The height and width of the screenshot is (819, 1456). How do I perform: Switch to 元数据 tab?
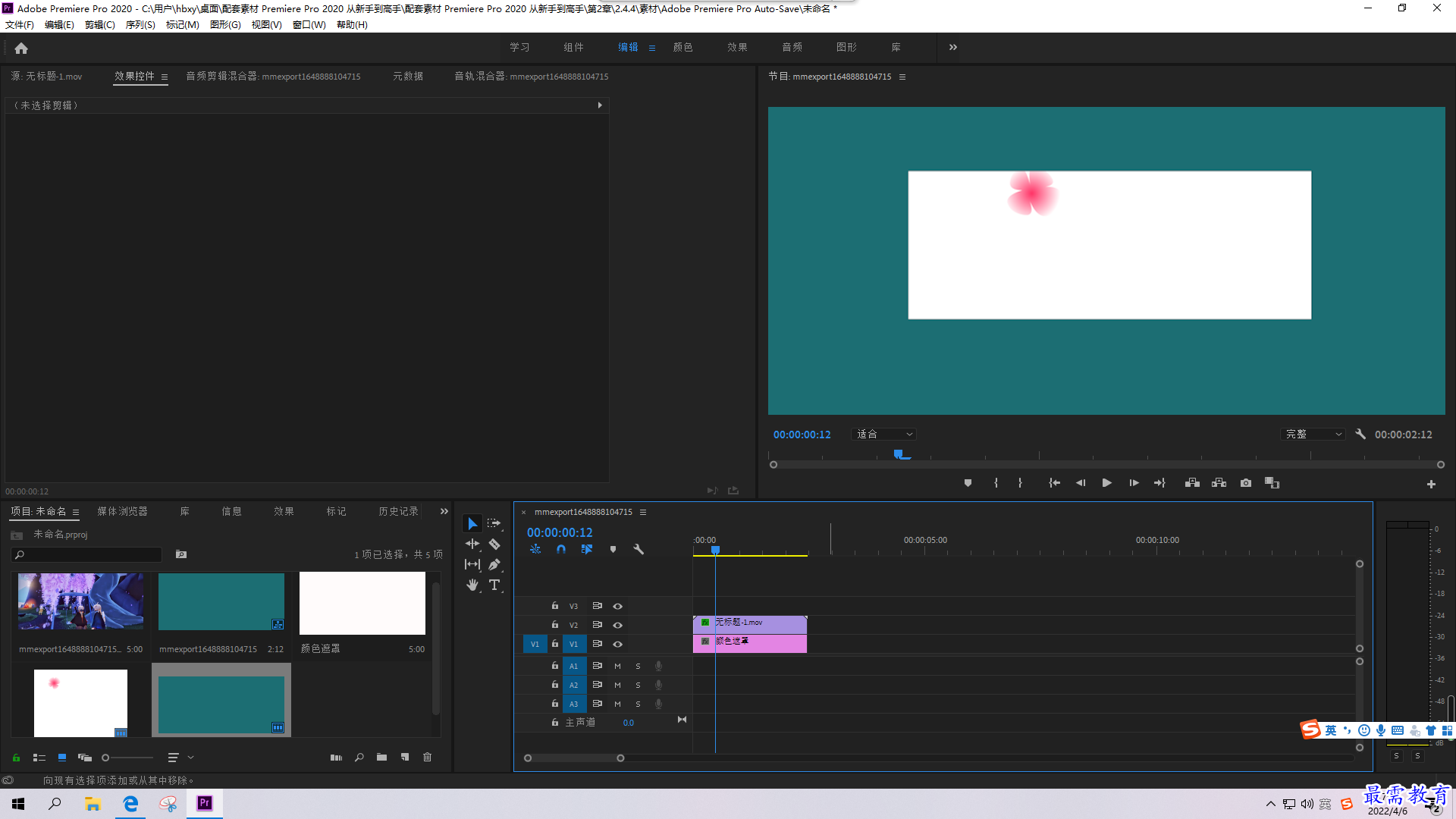408,76
